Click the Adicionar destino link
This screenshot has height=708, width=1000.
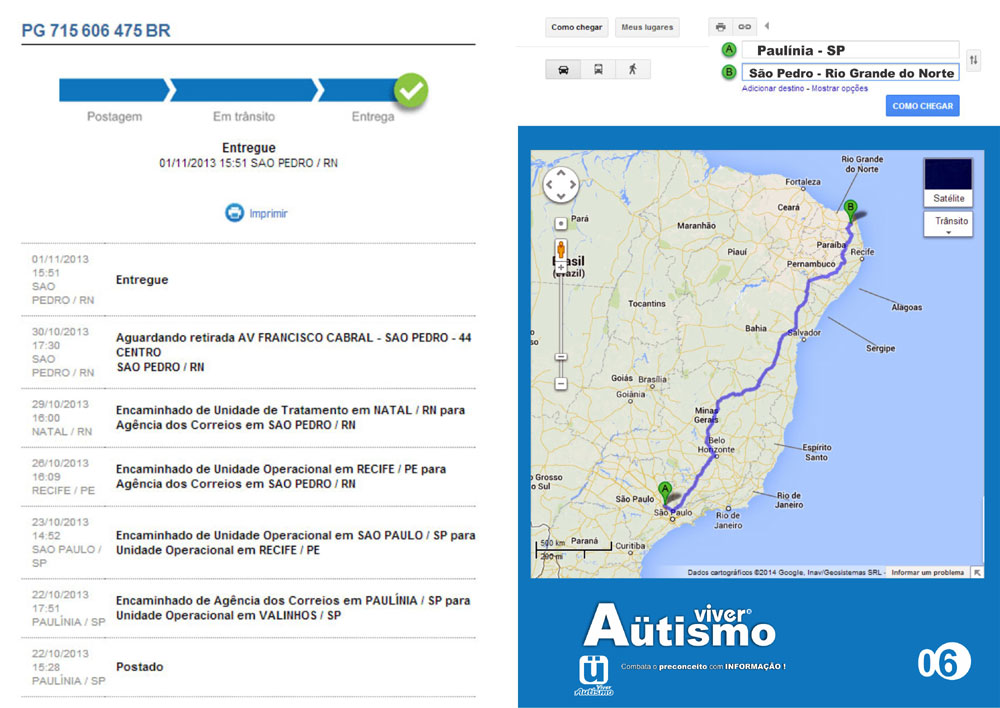pos(773,88)
